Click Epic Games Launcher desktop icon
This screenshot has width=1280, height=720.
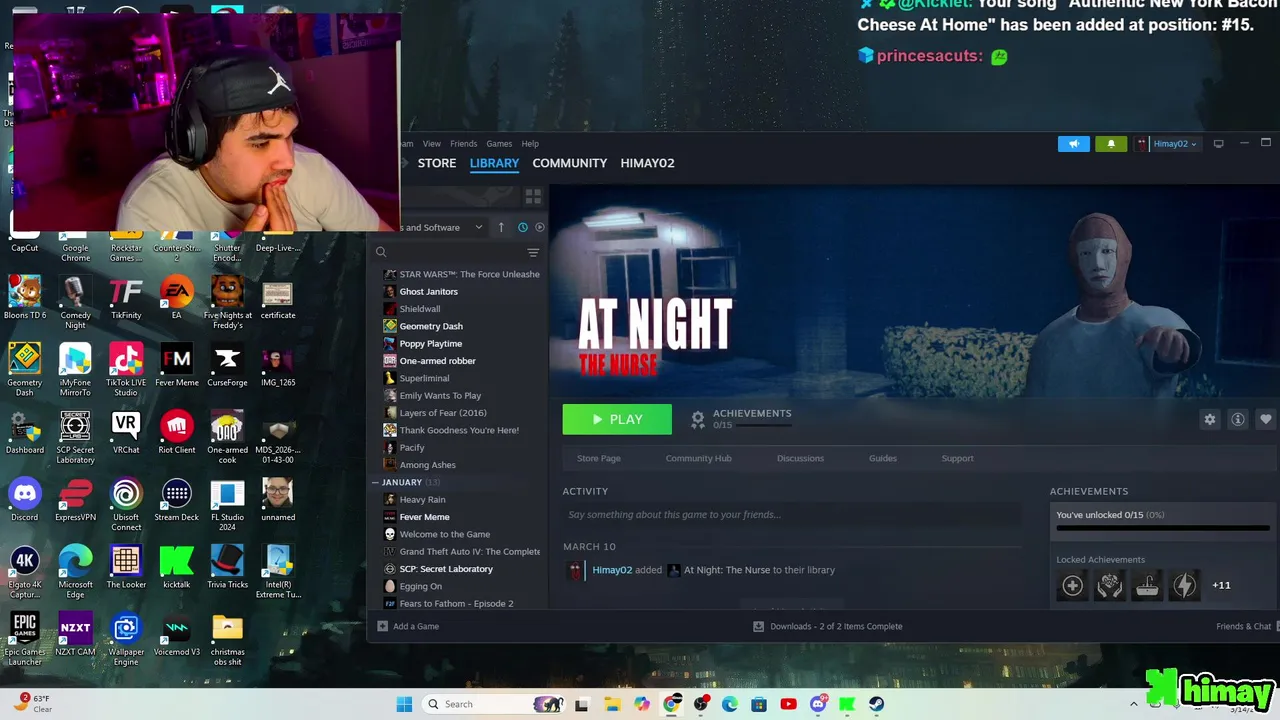coord(25,639)
